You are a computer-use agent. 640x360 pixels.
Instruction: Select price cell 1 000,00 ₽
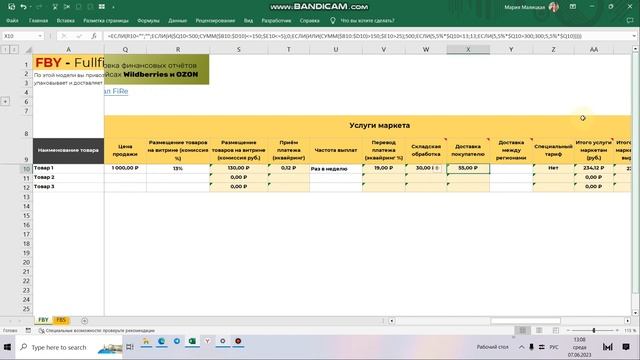125,168
